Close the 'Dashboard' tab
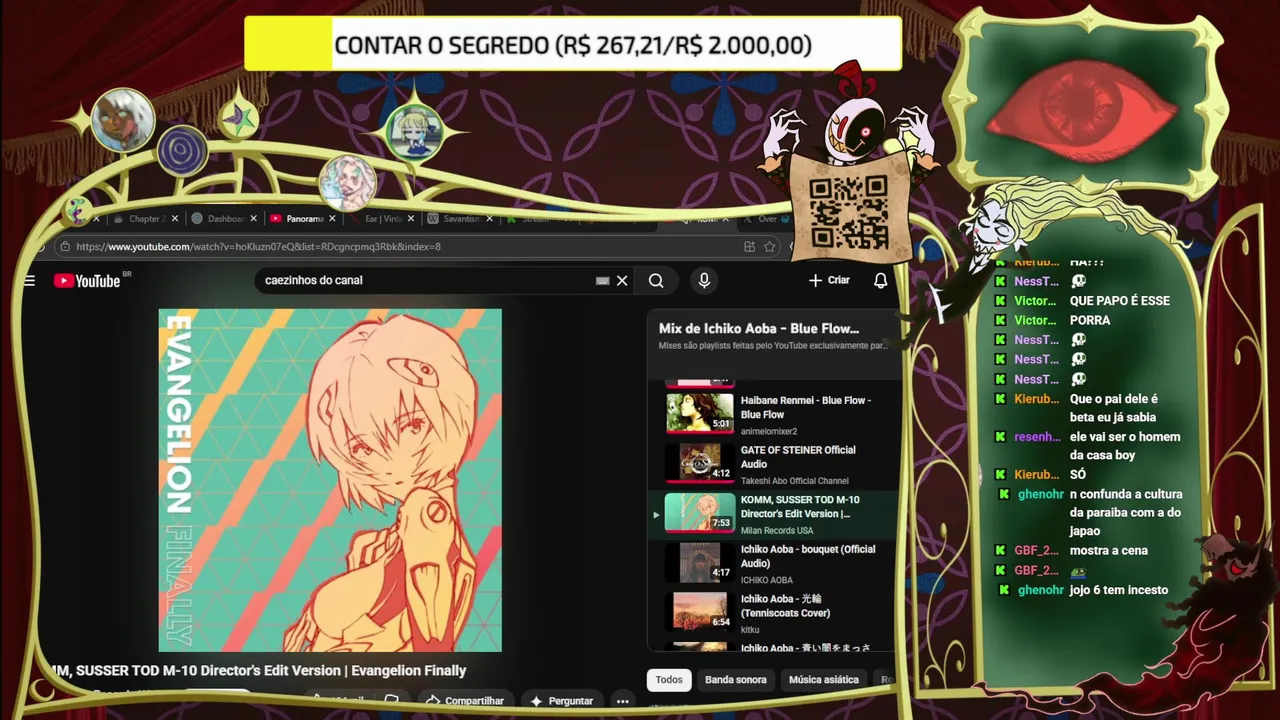Screen dimensions: 1280x720 pyautogui.click(x=254, y=218)
